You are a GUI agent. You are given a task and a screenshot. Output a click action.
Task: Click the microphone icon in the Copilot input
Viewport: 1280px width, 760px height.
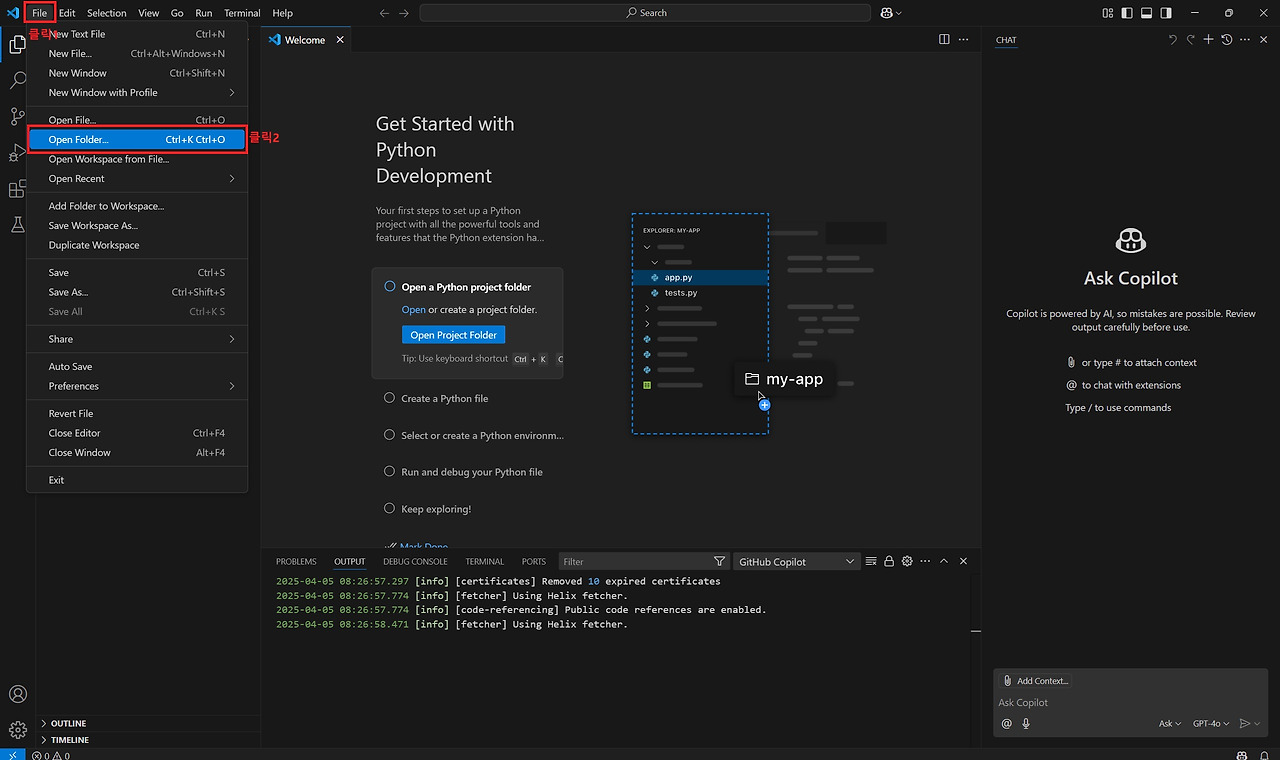1025,723
